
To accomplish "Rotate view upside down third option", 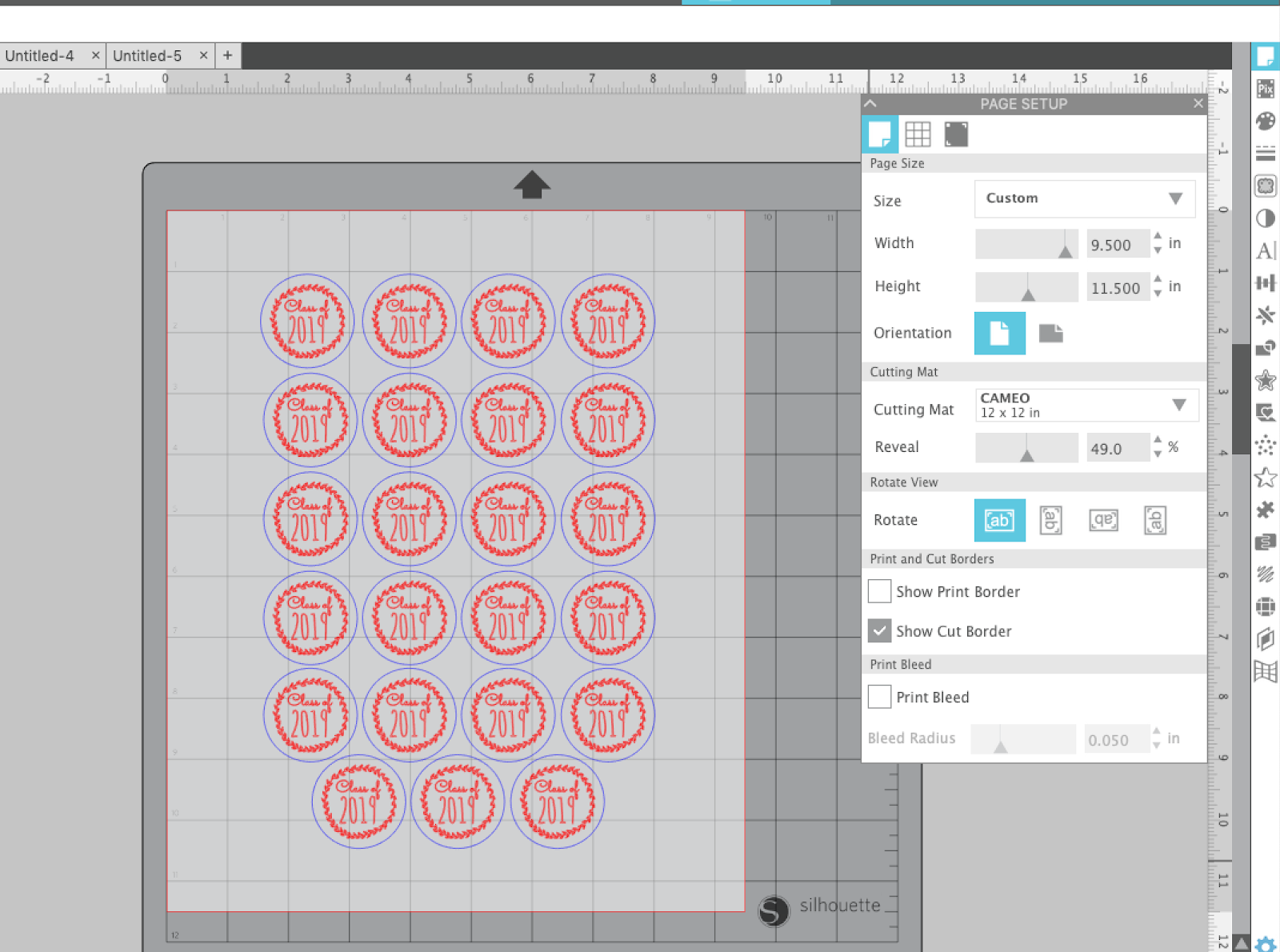I will coord(1103,520).
